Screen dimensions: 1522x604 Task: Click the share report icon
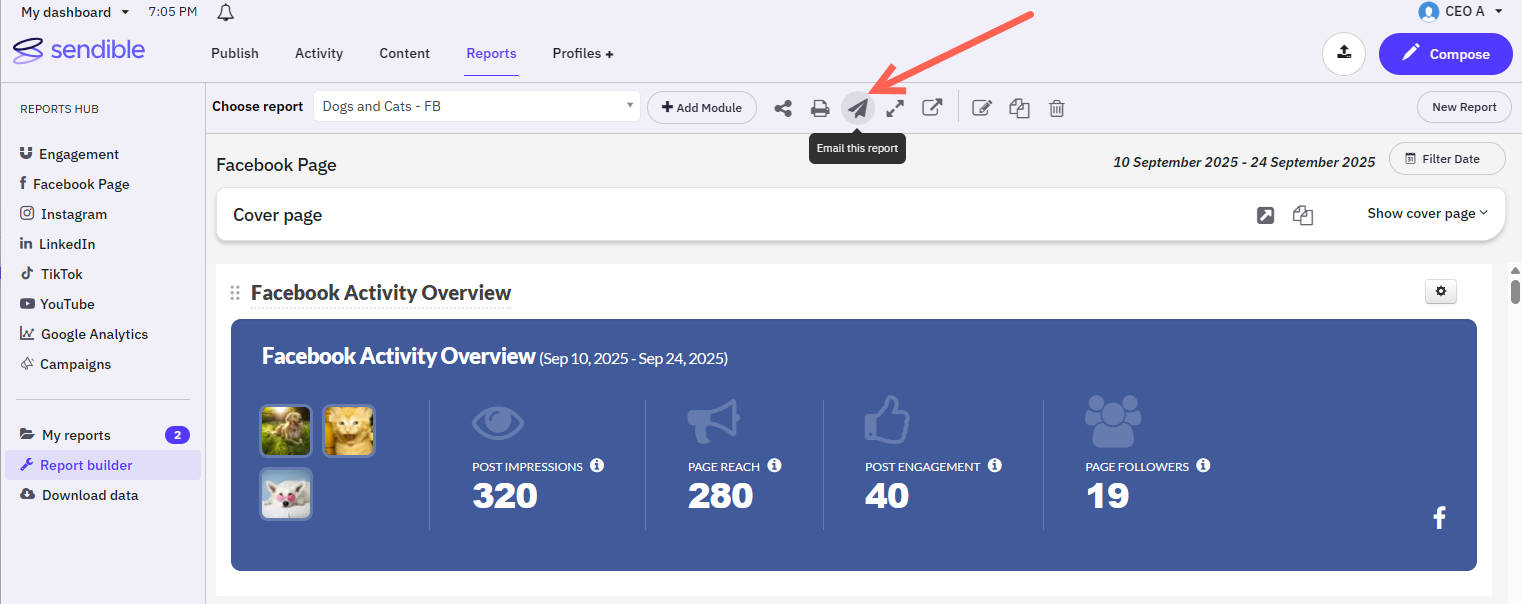783,108
